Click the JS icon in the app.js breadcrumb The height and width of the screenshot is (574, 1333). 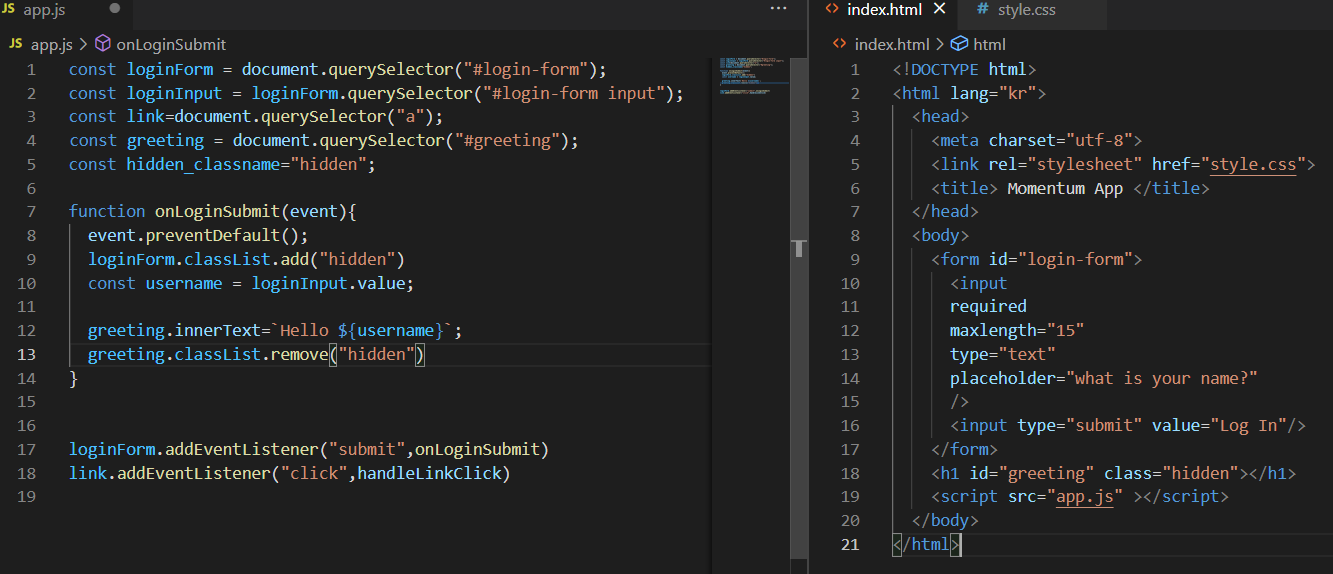pyautogui.click(x=16, y=44)
